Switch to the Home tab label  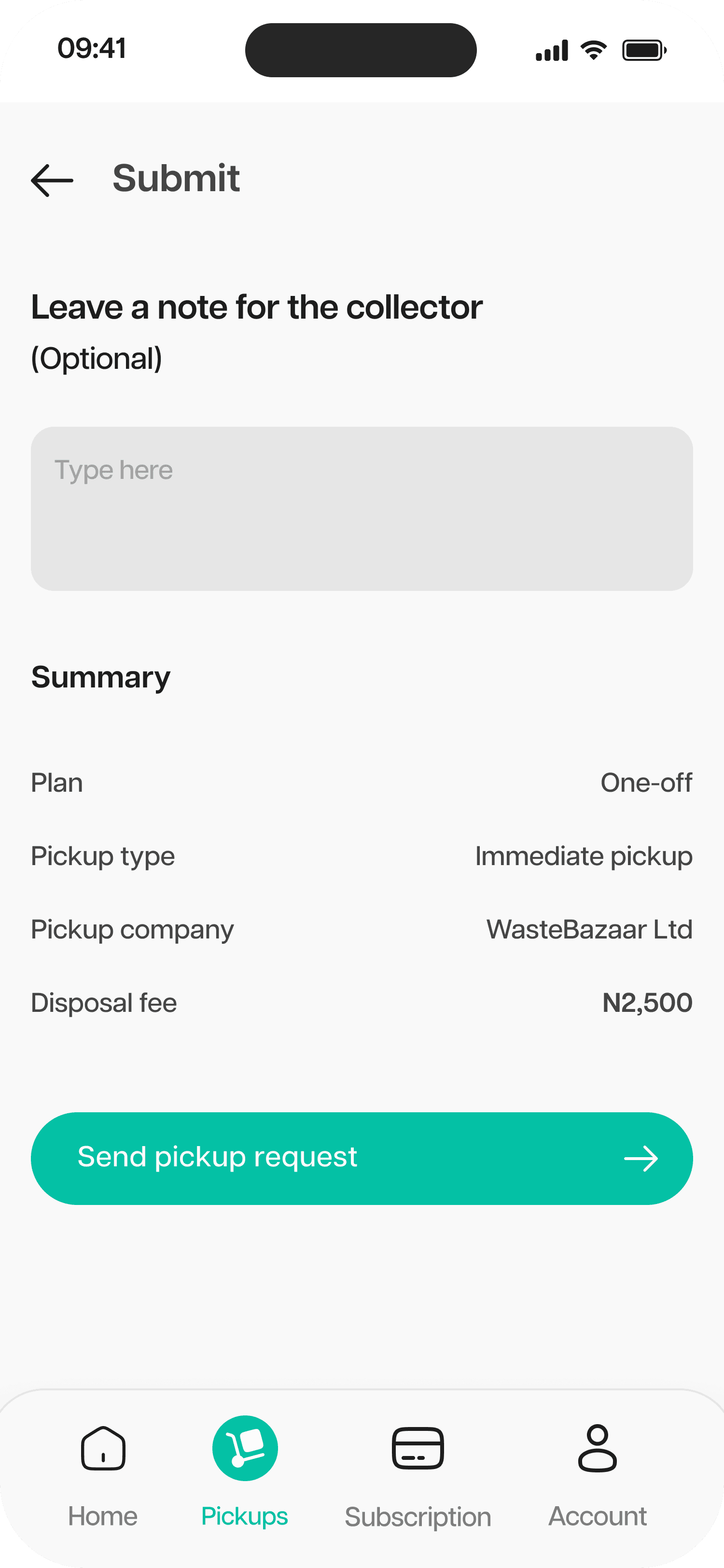coord(103,1516)
